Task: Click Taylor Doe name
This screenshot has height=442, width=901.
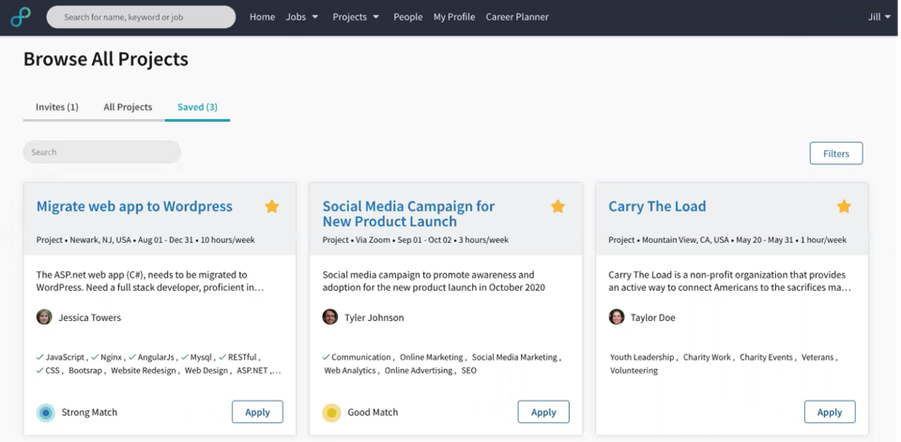Action: pos(653,317)
